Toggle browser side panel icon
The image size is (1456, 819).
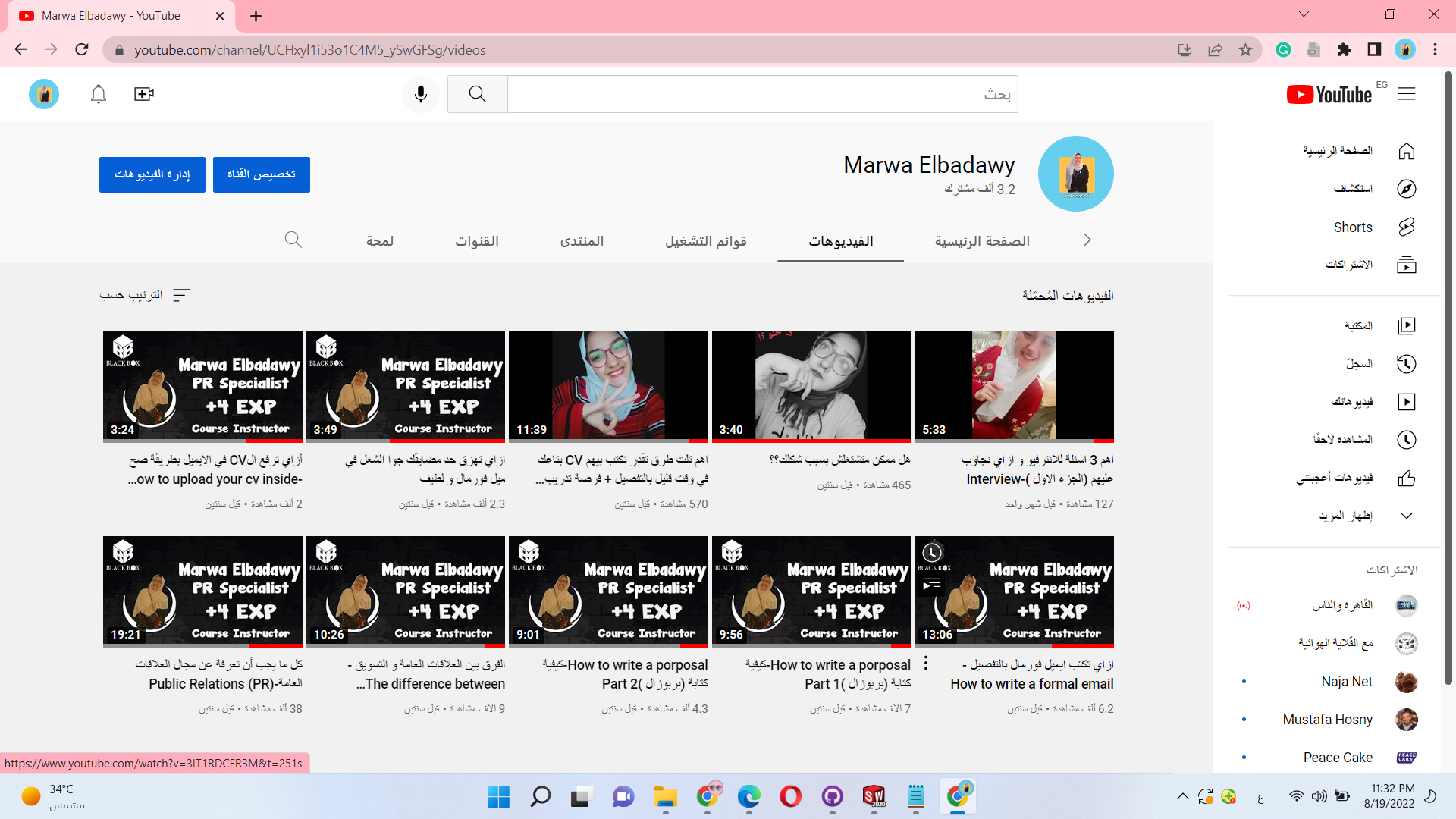tap(1374, 50)
